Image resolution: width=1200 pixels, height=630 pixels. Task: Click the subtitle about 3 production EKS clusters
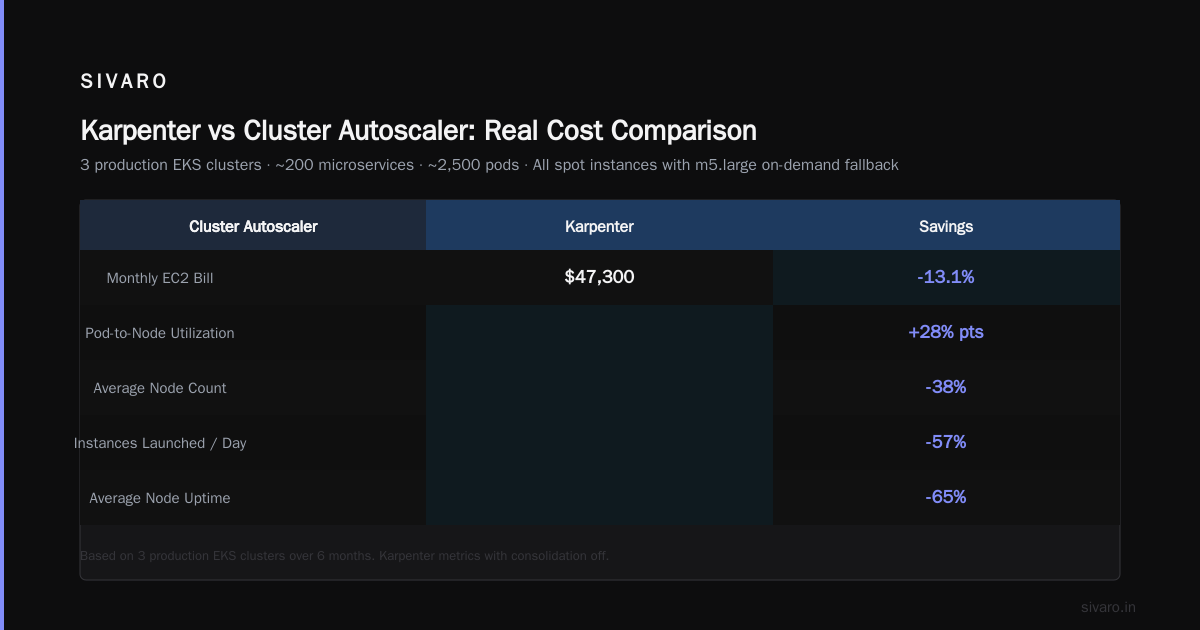489,164
